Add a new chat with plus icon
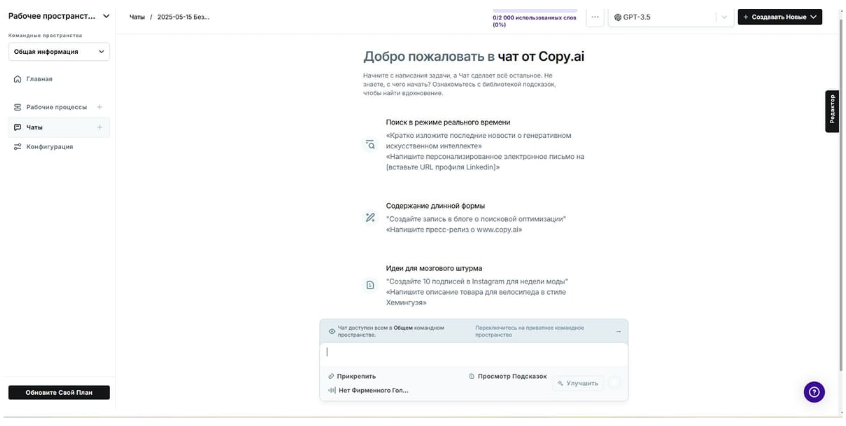 click(99, 127)
